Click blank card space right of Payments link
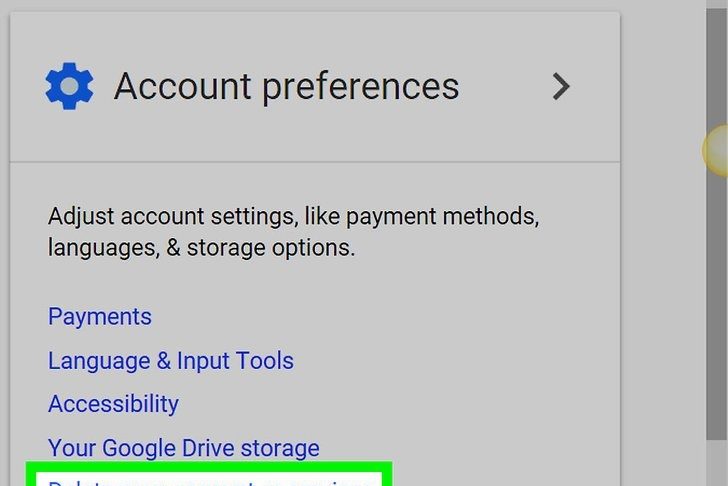 [x=400, y=317]
